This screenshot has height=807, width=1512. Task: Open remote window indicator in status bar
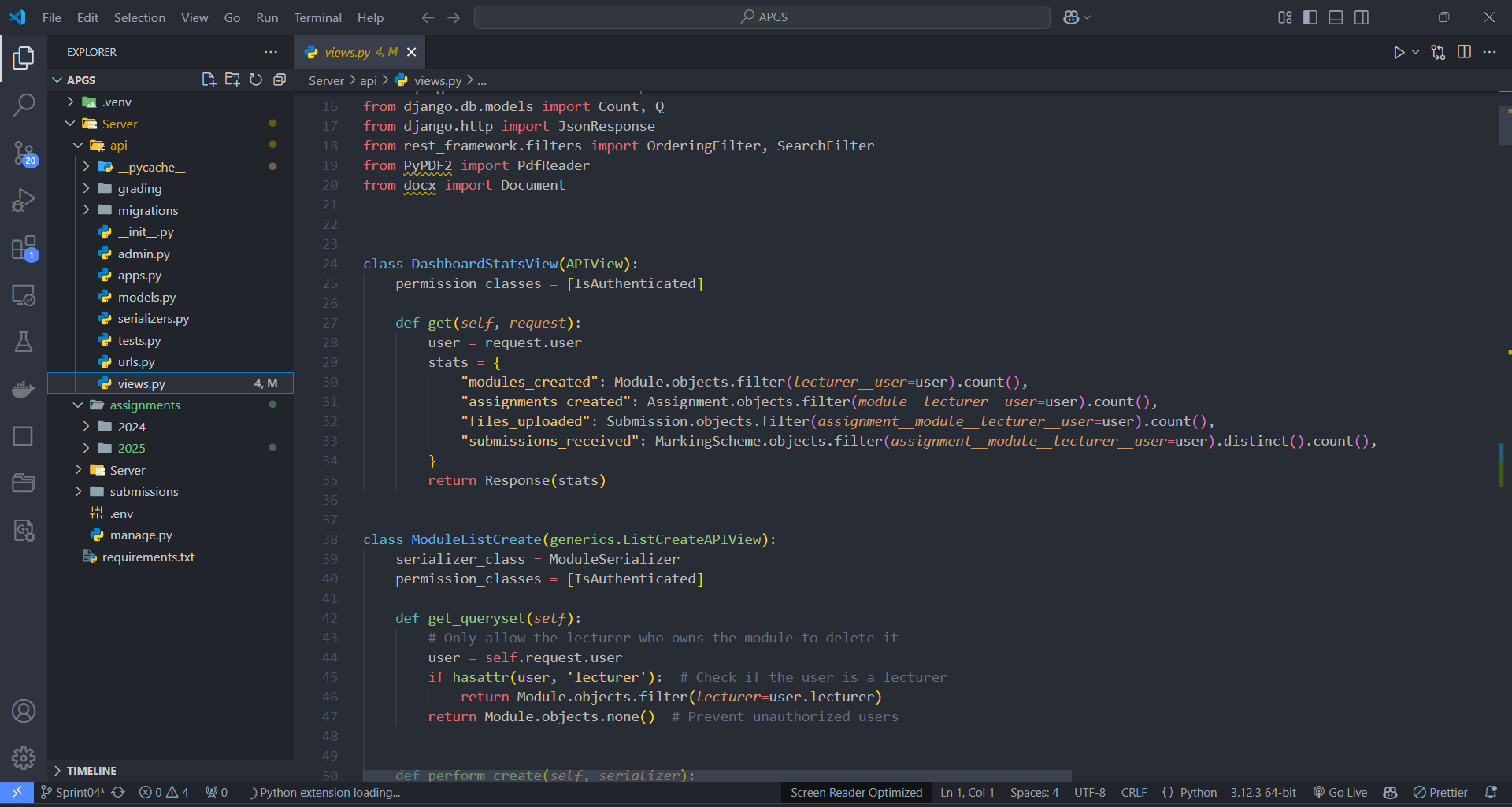[17, 792]
